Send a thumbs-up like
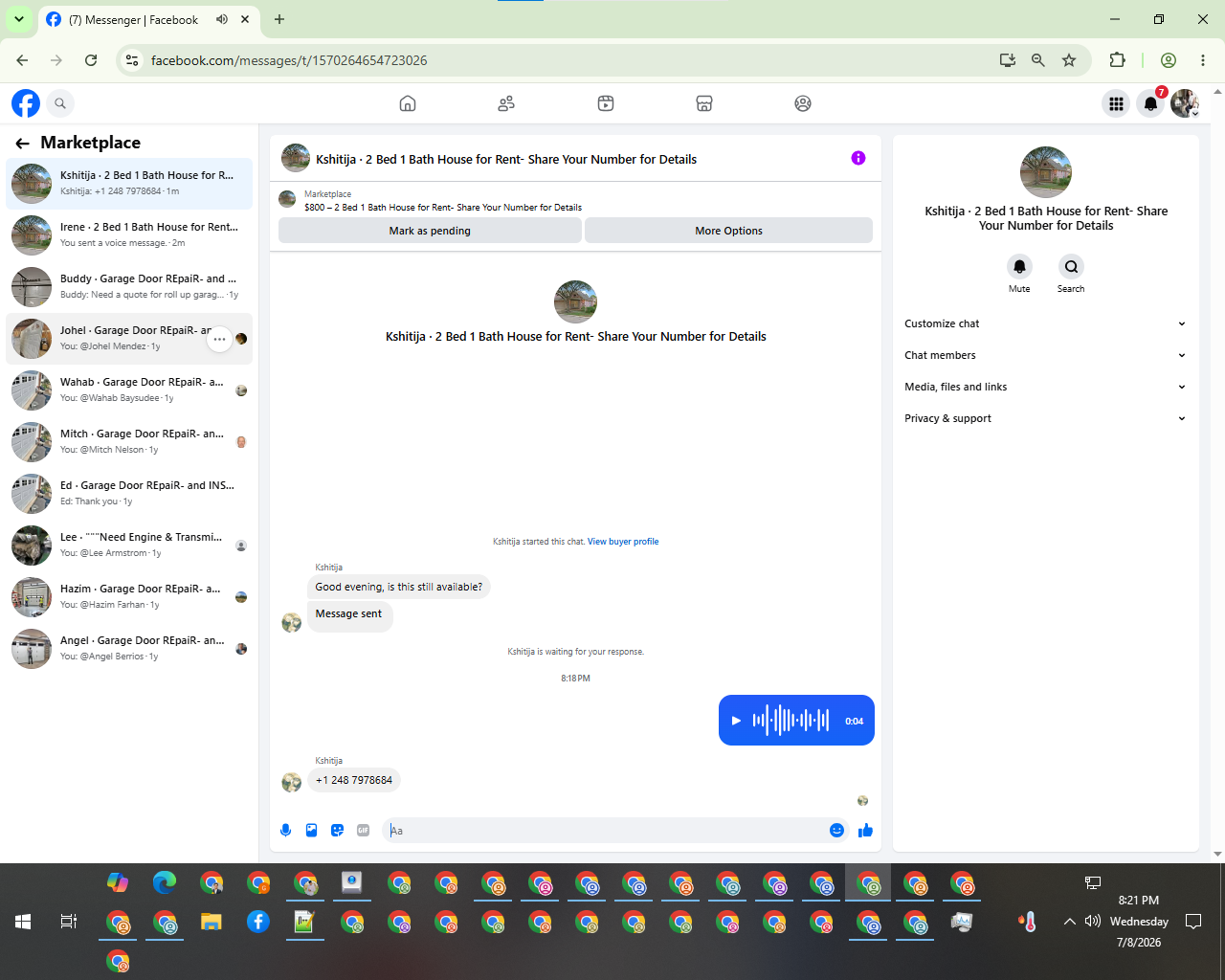The height and width of the screenshot is (980, 1225). 865,831
